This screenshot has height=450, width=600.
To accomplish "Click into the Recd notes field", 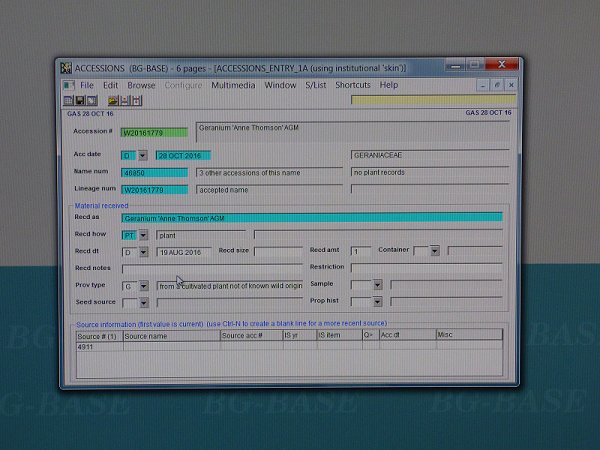I will click(x=211, y=268).
